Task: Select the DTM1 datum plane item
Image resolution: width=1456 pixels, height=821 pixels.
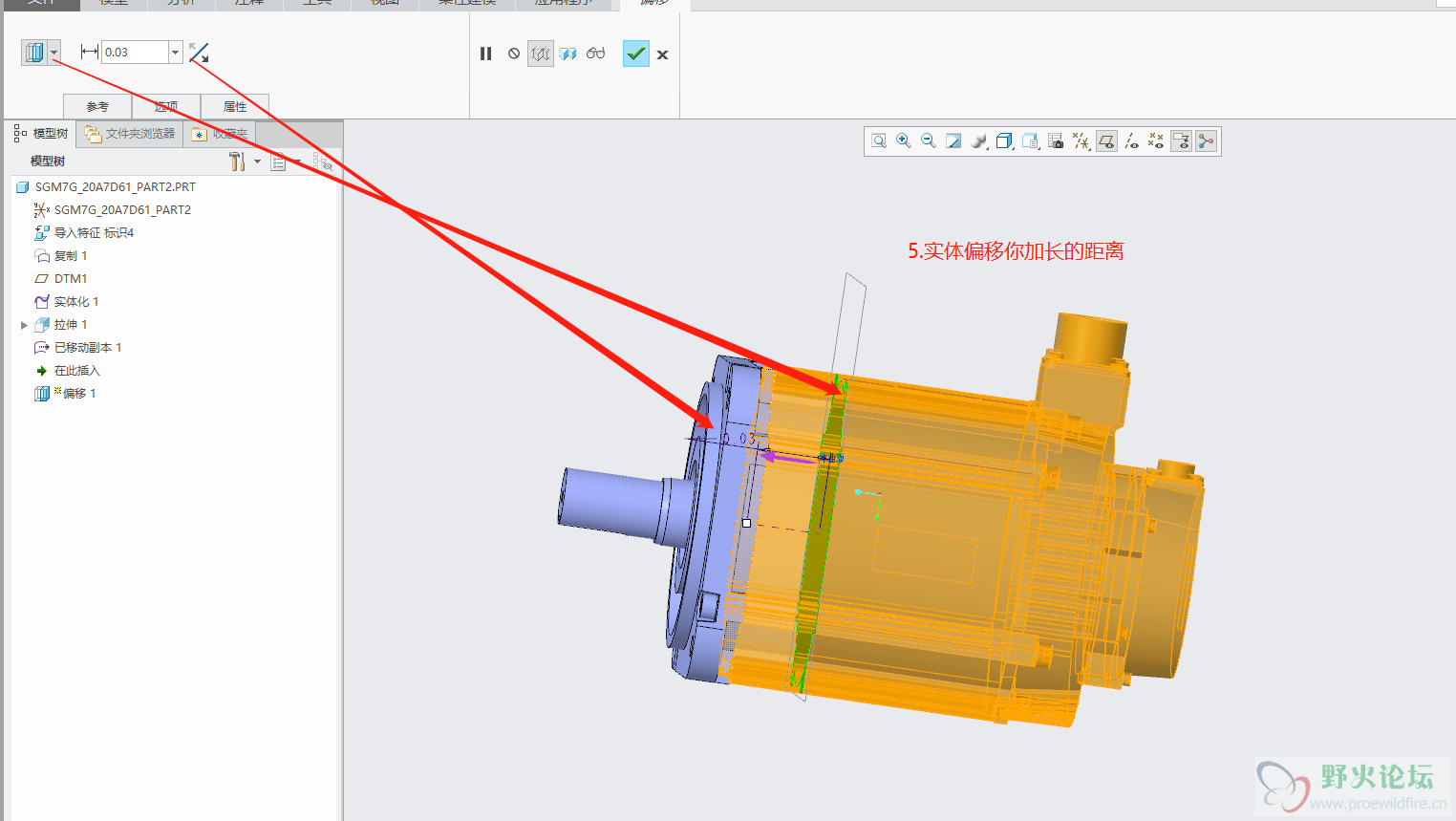Action: coord(61,279)
